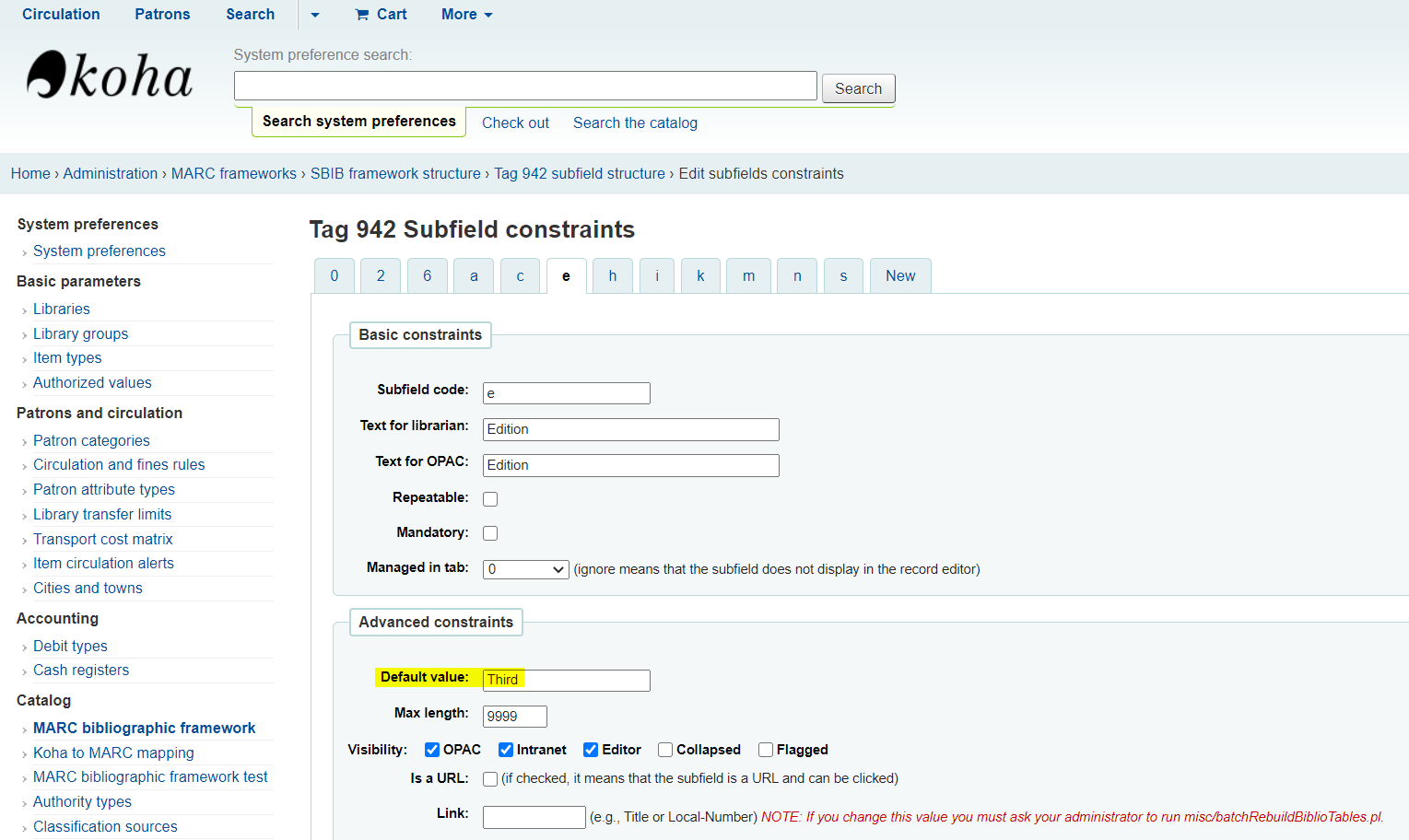The height and width of the screenshot is (840, 1409).
Task: Open the Circulation menu
Action: click(x=61, y=14)
